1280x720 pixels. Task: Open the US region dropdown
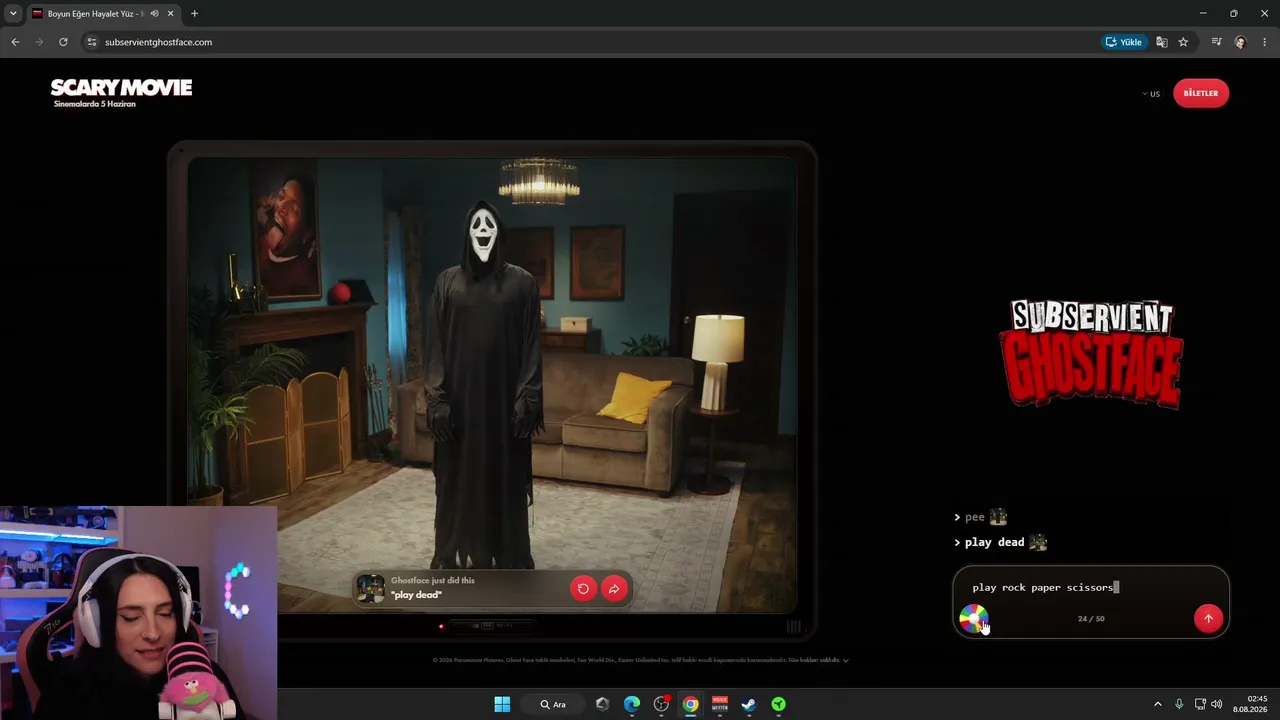(x=1151, y=94)
